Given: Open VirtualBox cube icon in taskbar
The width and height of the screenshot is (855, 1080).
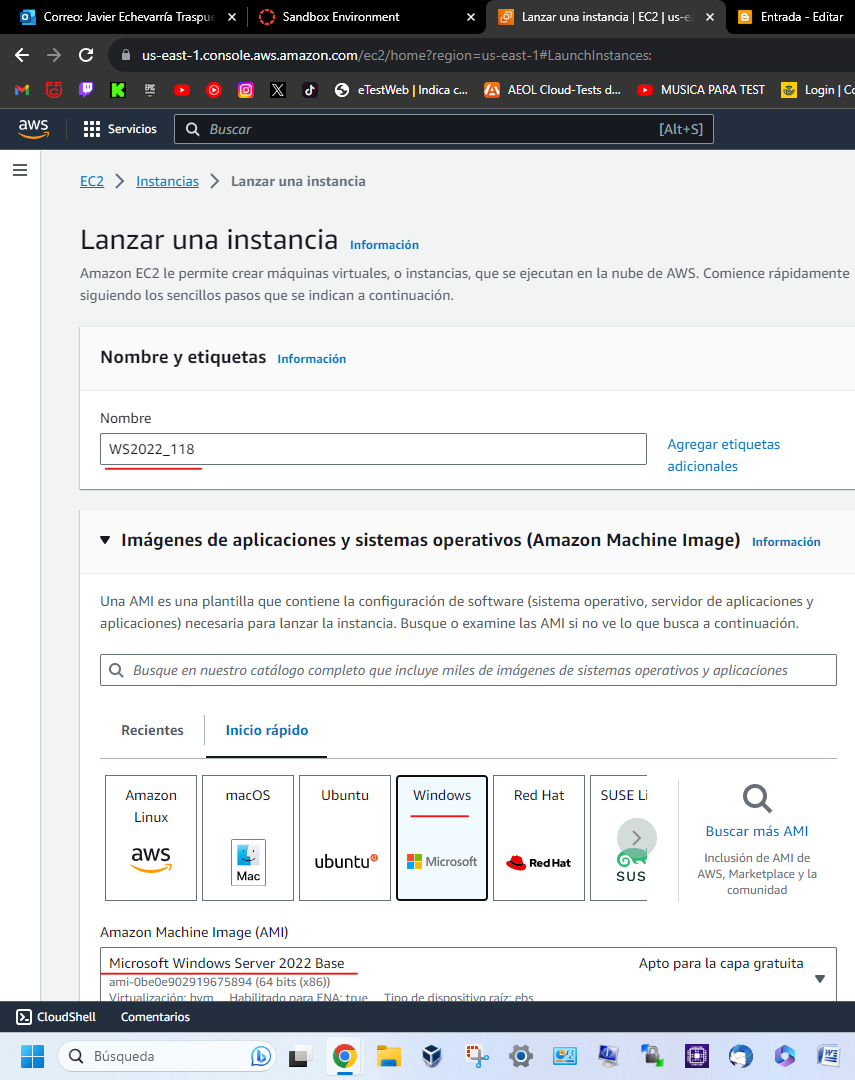Looking at the screenshot, I should [x=432, y=1056].
